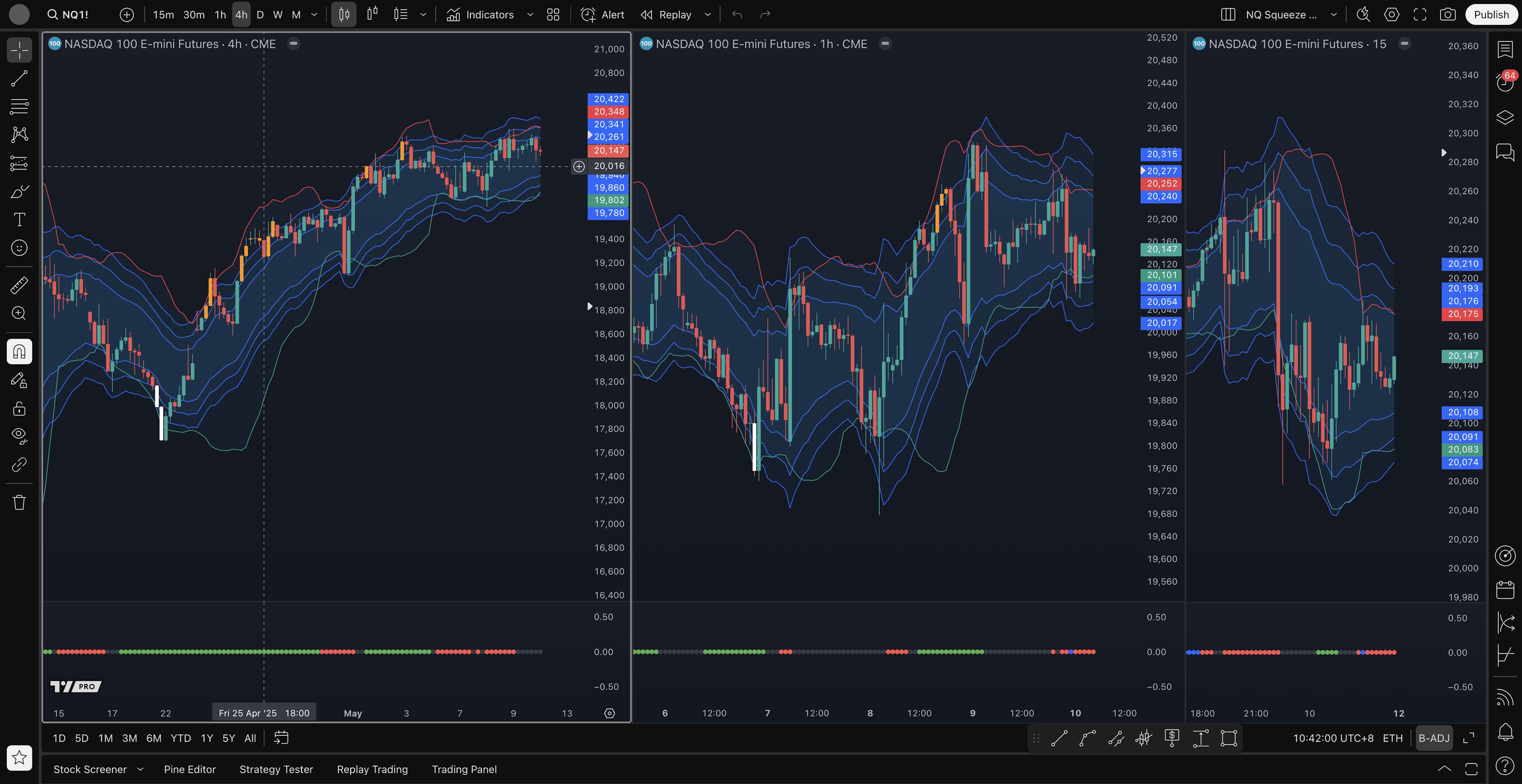The width and height of the screenshot is (1522, 784).
Task: Open the NQ Squeeze layout dropdown
Action: pos(1333,15)
